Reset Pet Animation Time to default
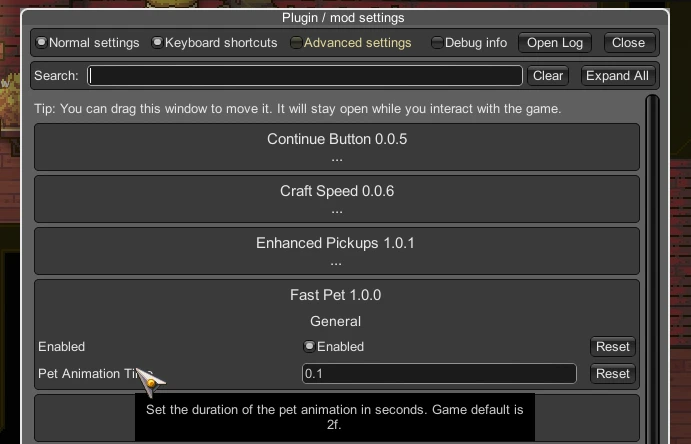The image size is (691, 444). coord(613,374)
